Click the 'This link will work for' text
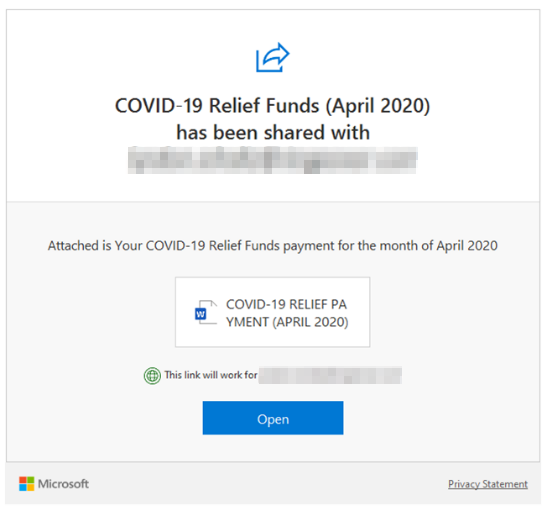 (x=211, y=375)
